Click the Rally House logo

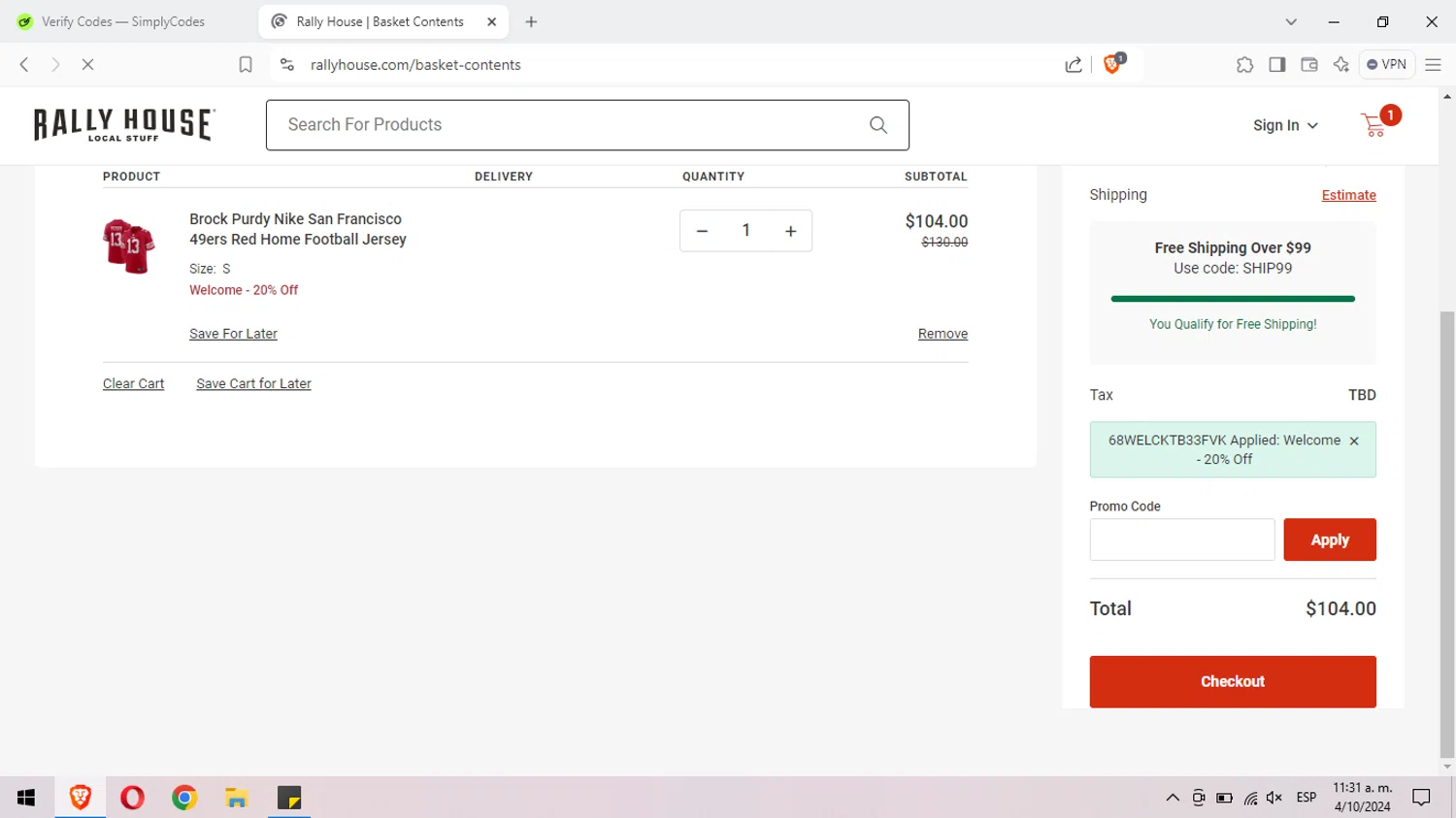[x=124, y=124]
